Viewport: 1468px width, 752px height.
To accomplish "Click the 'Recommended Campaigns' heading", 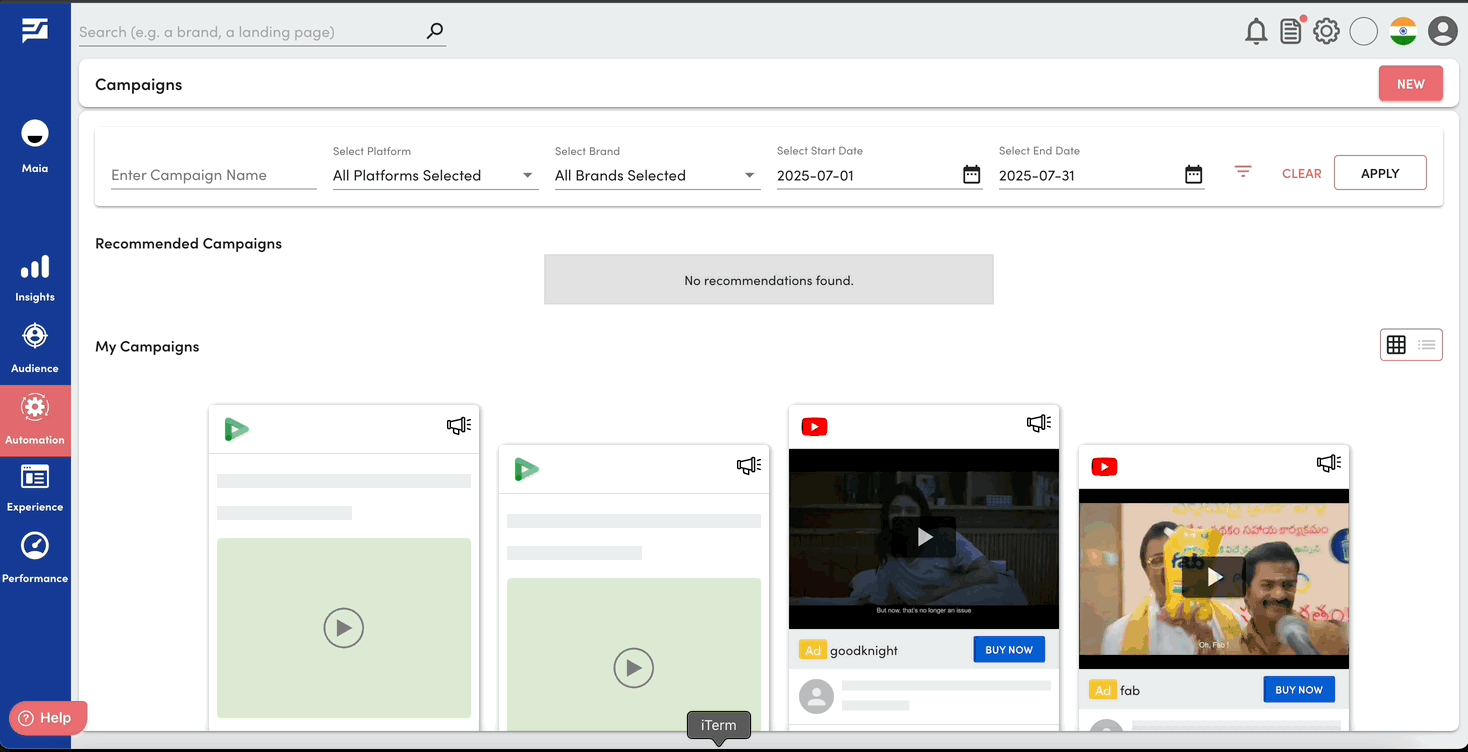I will pyautogui.click(x=188, y=243).
